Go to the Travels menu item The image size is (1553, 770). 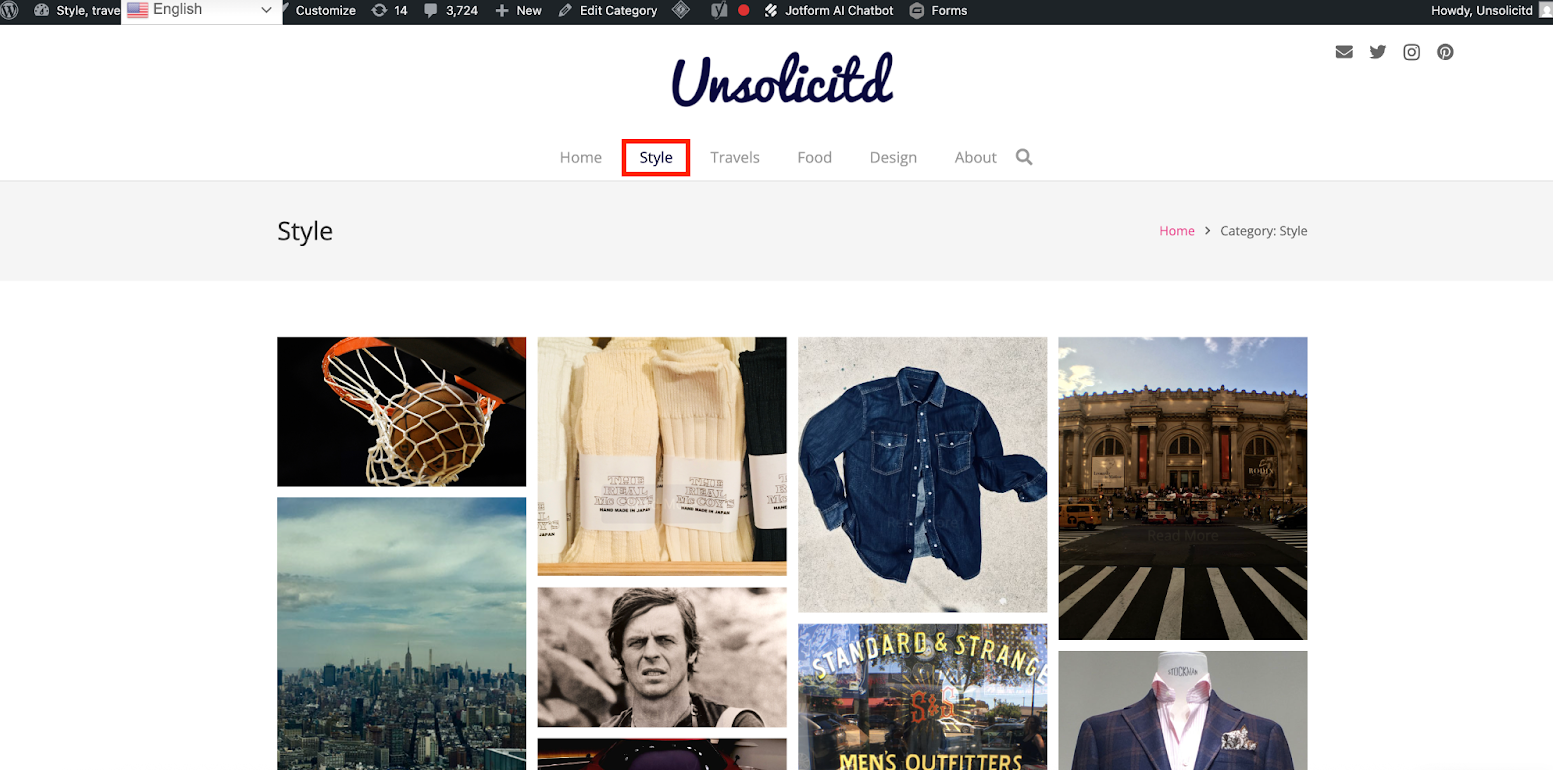coord(735,158)
